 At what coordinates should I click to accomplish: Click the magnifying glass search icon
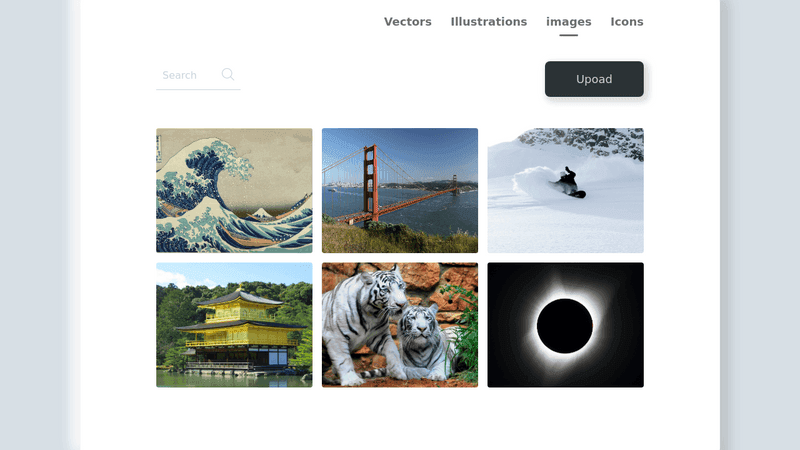pos(228,74)
